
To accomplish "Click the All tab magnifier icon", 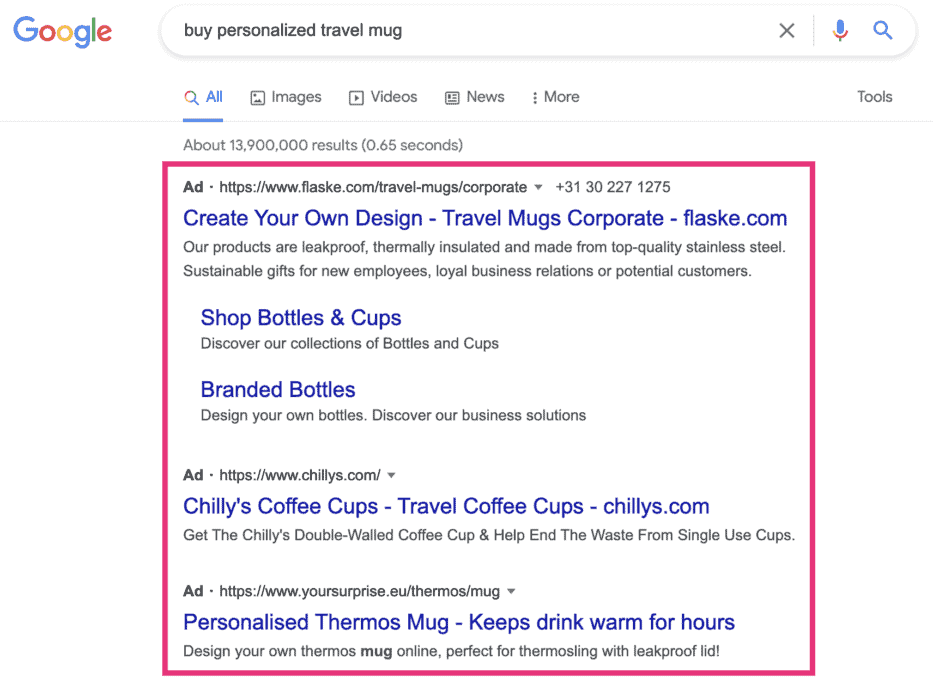I will [191, 98].
